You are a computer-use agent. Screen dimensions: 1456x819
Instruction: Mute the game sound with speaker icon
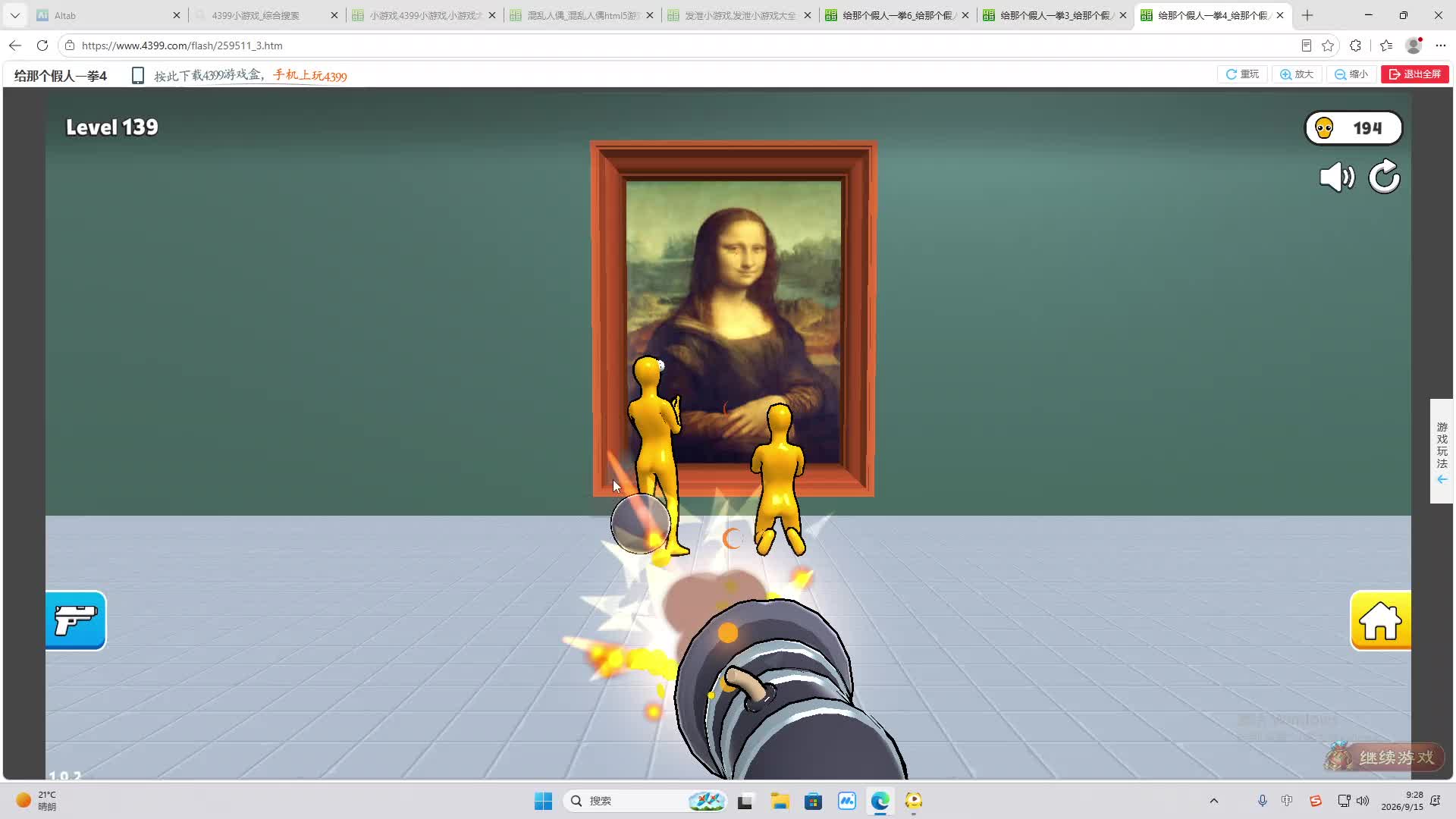[x=1337, y=177]
